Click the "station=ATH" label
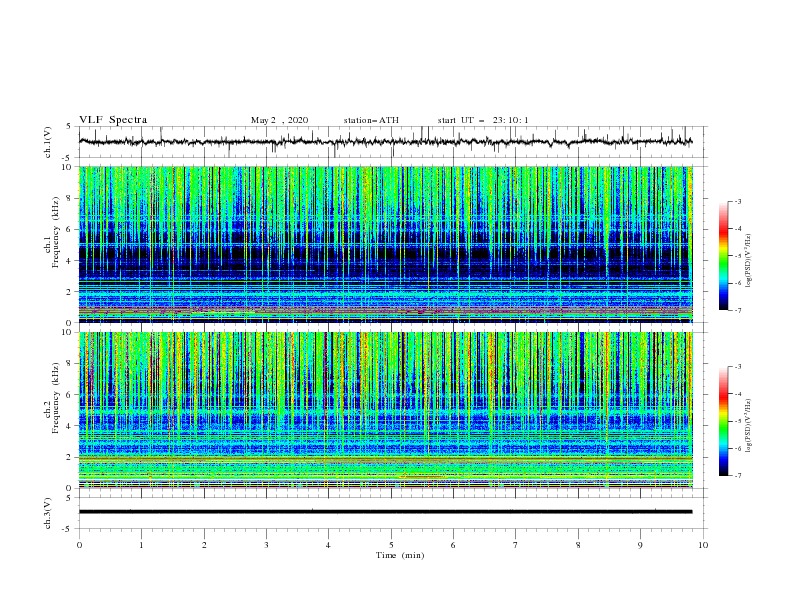The width and height of the screenshot is (792, 612). pos(371,120)
